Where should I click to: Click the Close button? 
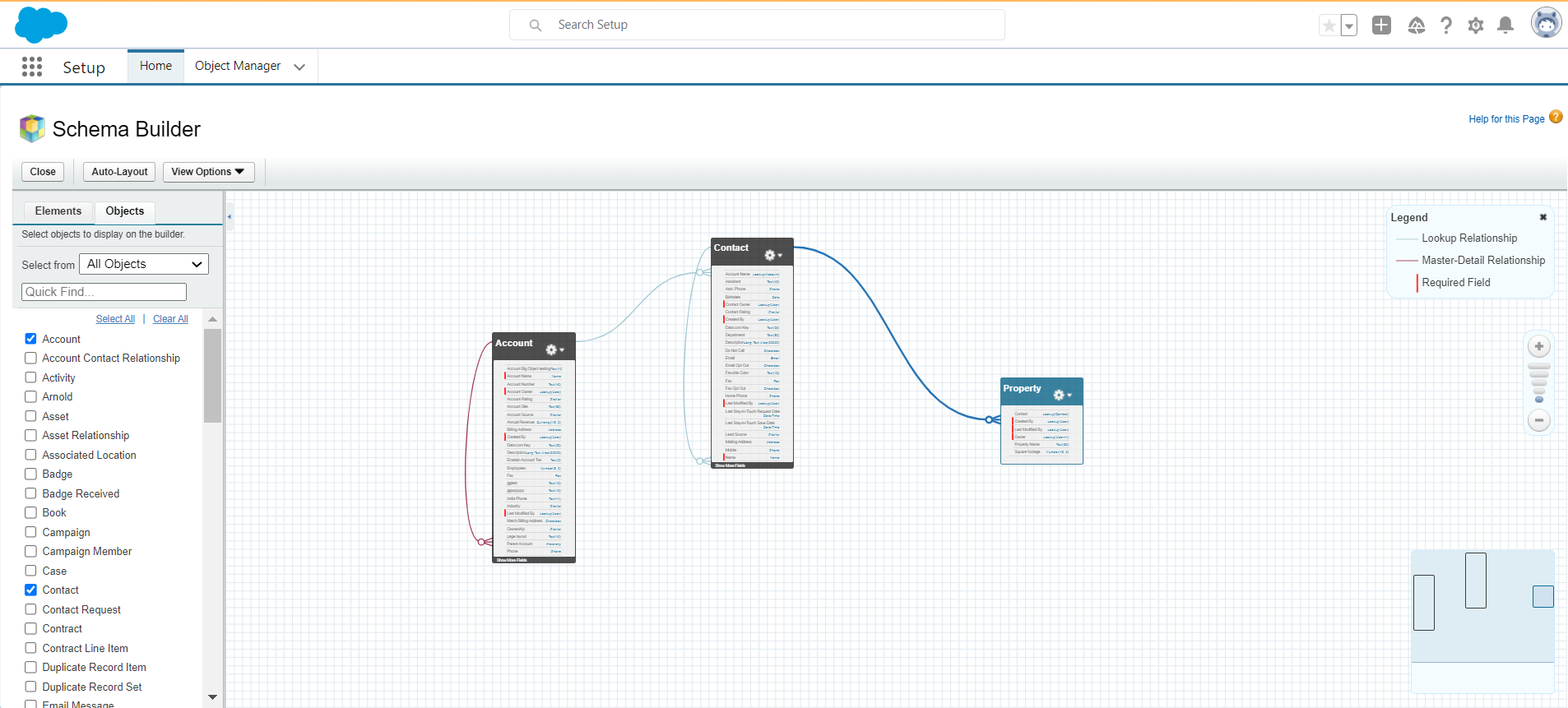coord(43,172)
